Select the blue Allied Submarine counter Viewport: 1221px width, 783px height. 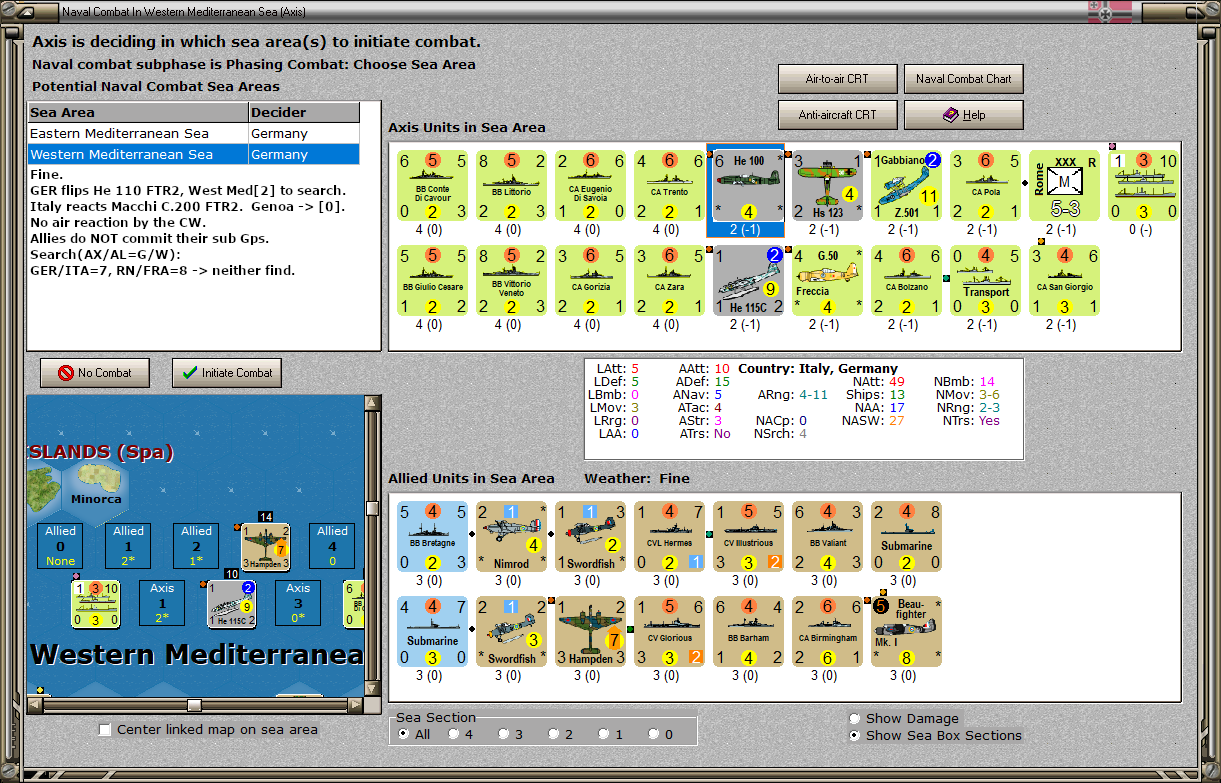click(432, 632)
